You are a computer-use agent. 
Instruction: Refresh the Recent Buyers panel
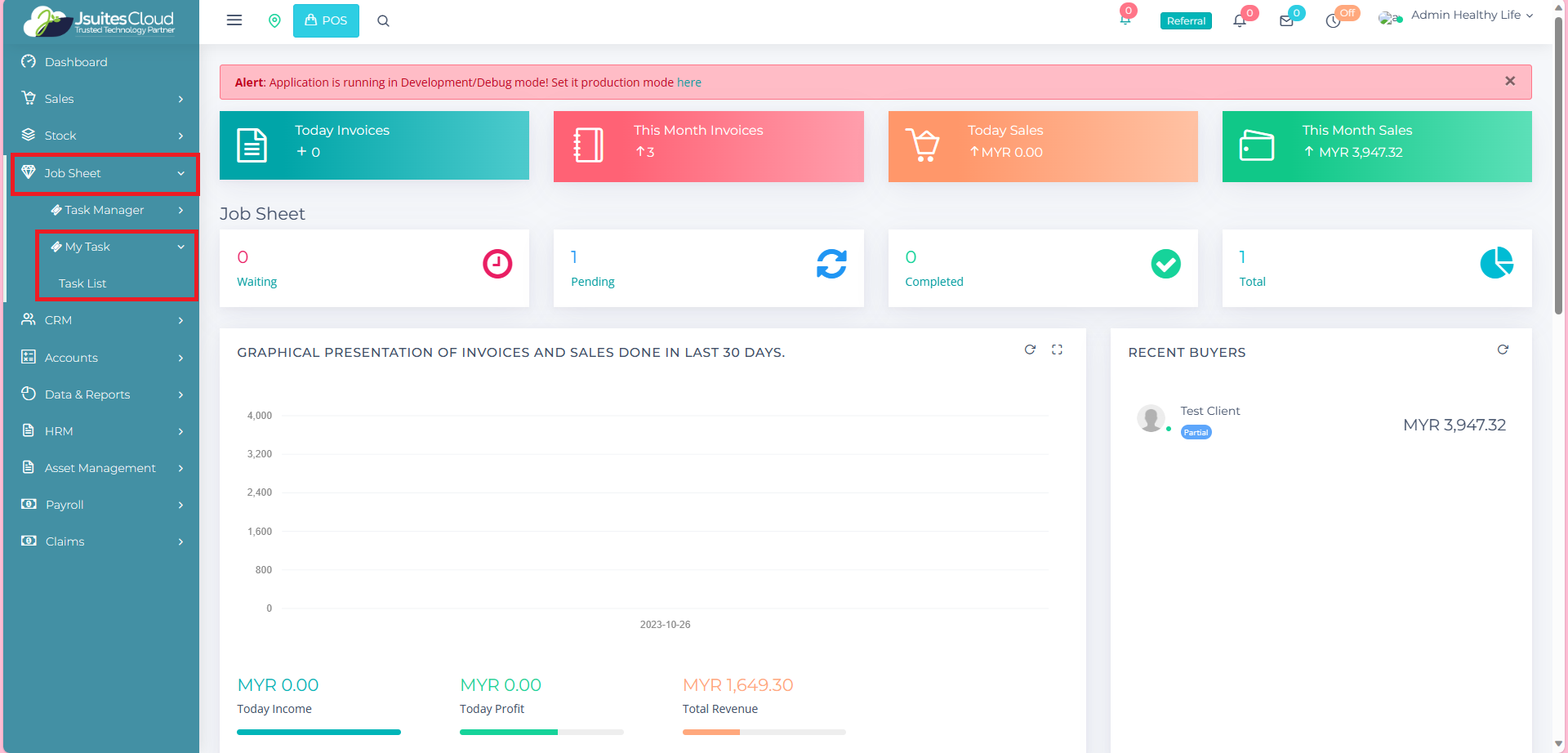coord(1503,350)
